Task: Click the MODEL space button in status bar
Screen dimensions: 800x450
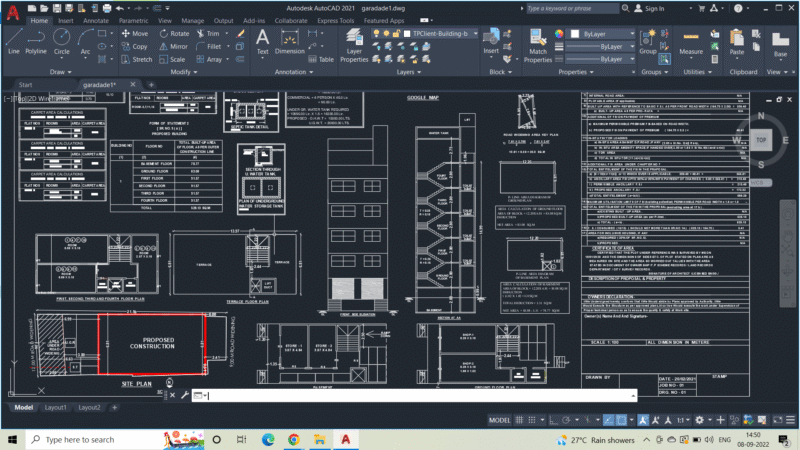Action: [499, 420]
